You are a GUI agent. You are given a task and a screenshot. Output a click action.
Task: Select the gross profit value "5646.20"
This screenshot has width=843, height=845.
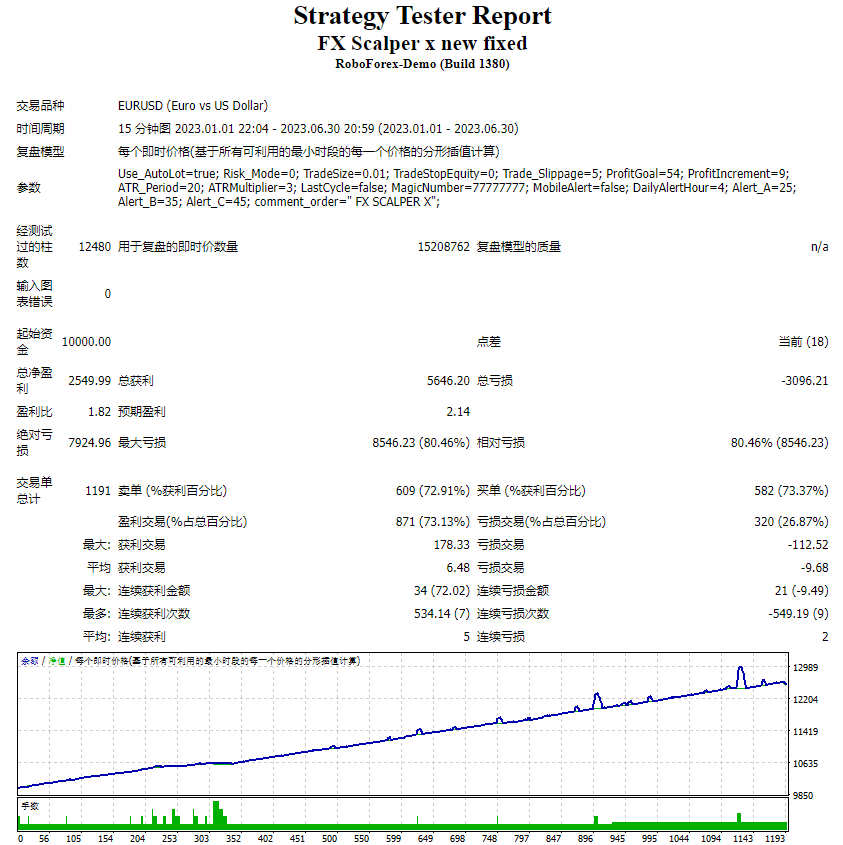click(448, 381)
